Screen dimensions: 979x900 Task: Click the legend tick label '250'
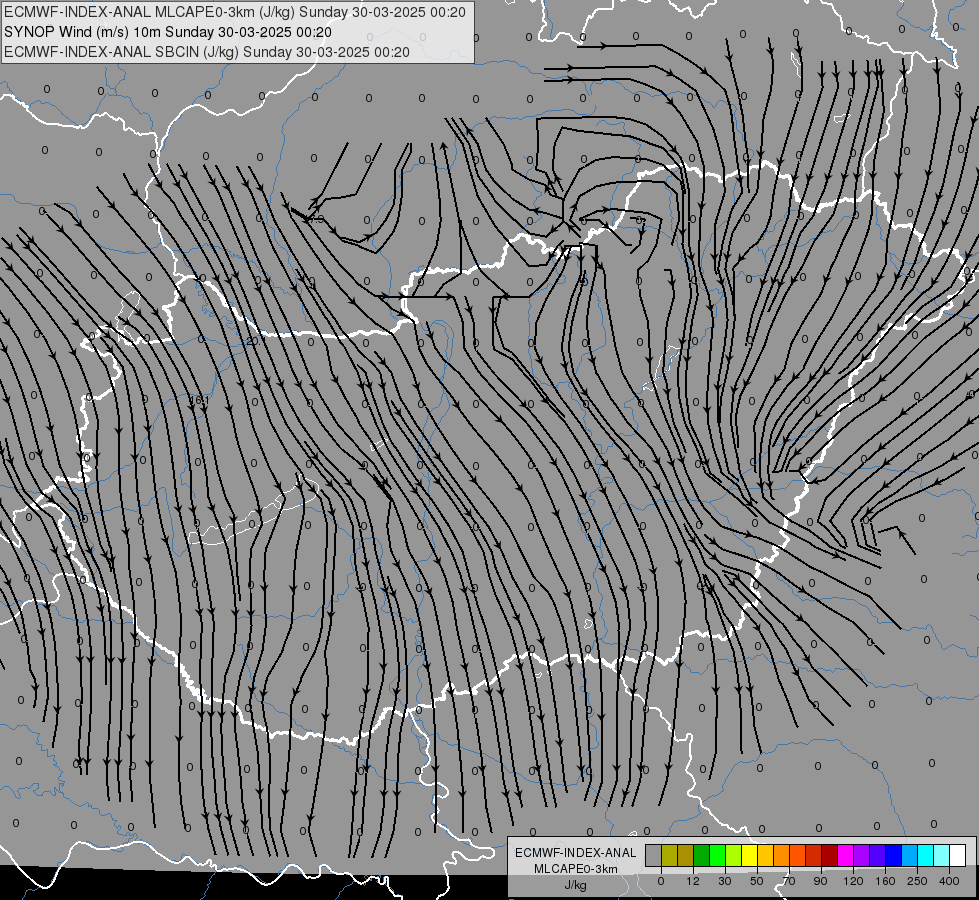click(x=917, y=881)
